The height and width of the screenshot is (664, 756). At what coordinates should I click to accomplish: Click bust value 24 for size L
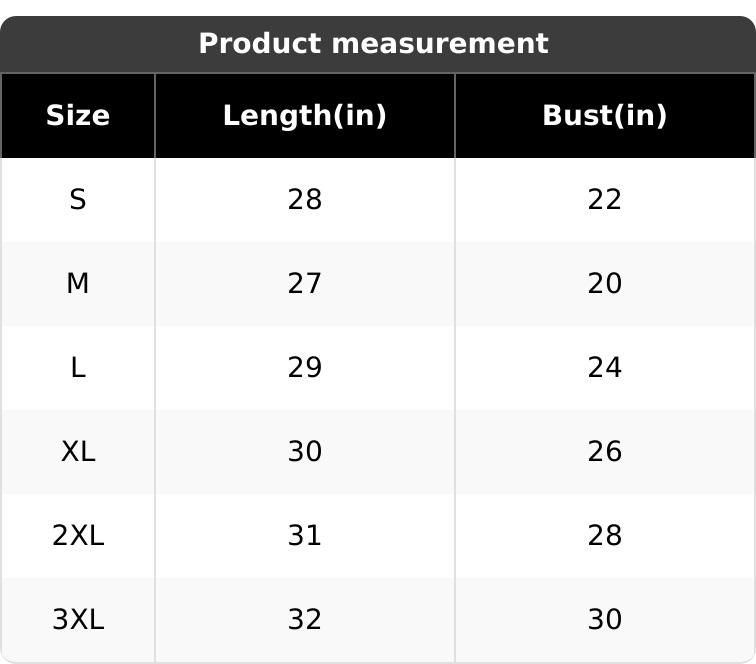pyautogui.click(x=604, y=368)
